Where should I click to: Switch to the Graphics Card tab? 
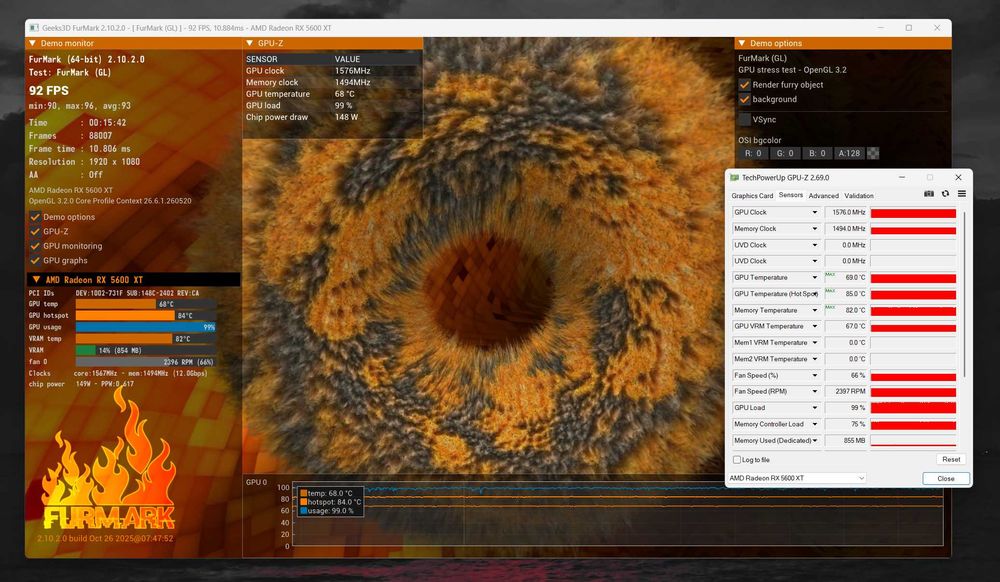click(x=752, y=196)
